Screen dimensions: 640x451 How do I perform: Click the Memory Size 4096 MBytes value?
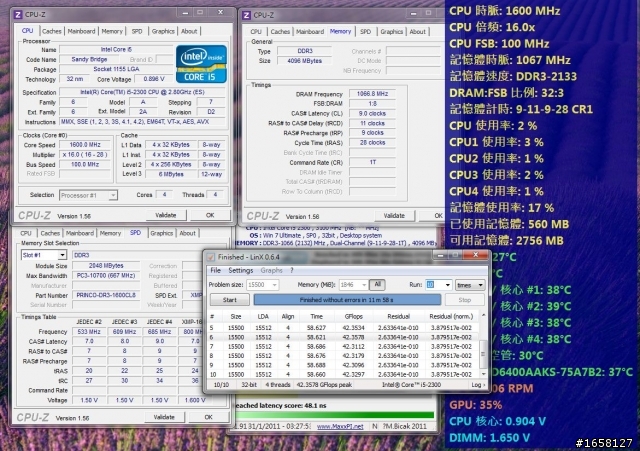[x=304, y=61]
